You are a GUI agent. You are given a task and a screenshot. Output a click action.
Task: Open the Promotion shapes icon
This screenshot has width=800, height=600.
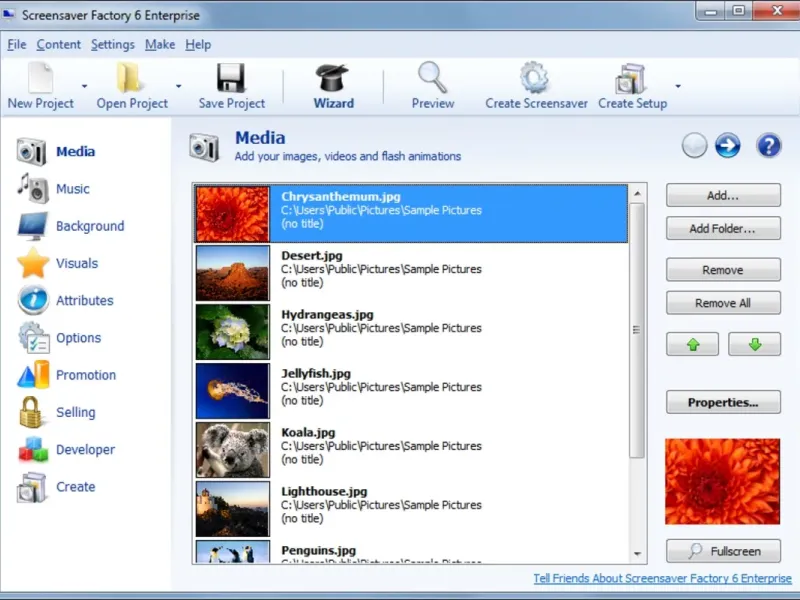pos(33,374)
